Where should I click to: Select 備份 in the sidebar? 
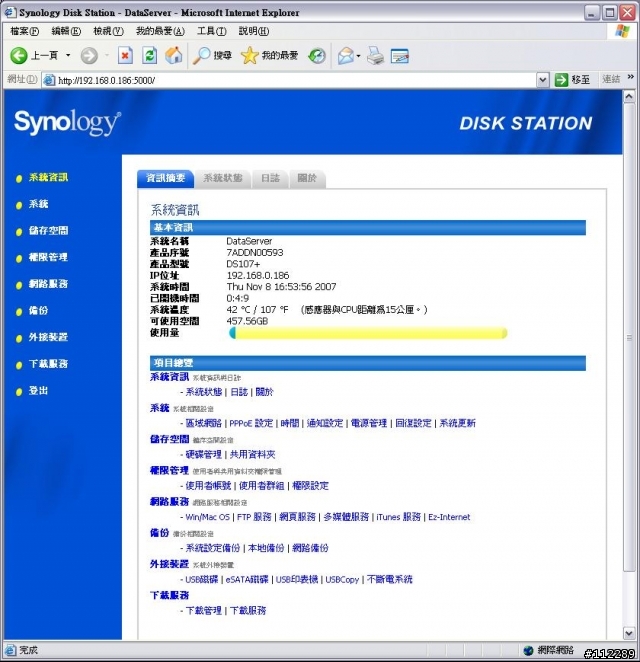pos(38,310)
